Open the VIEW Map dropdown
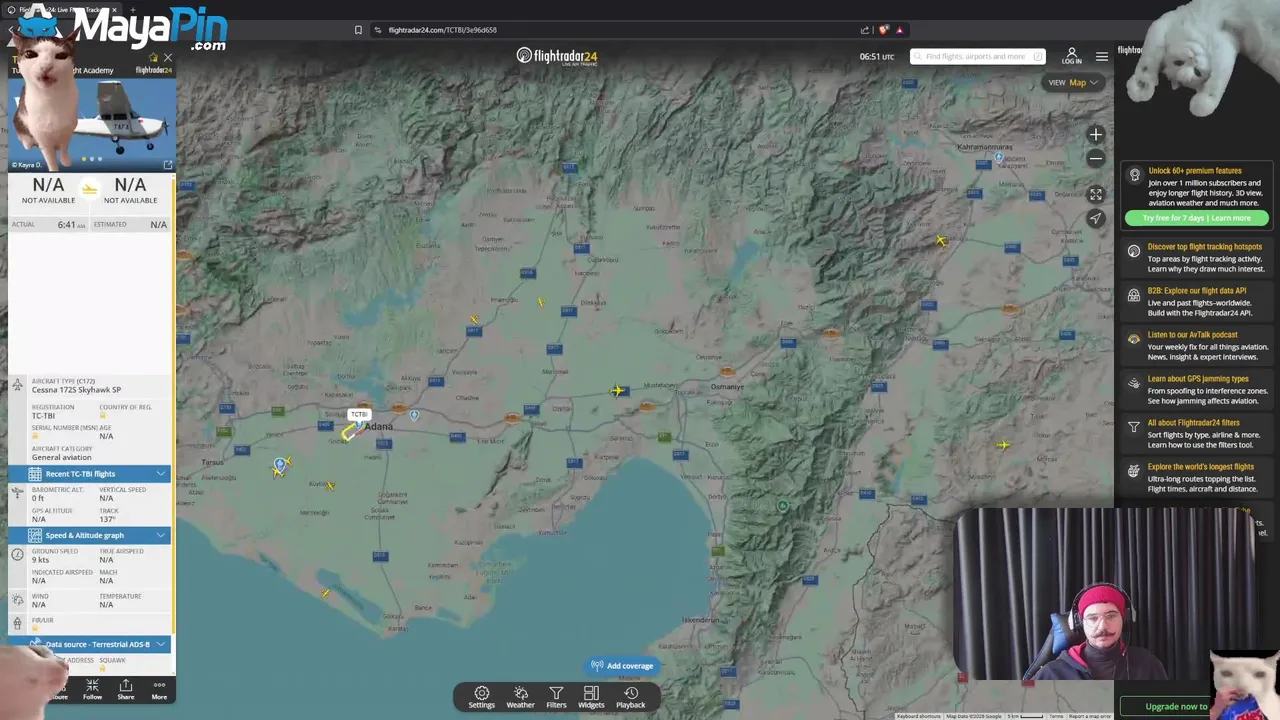 (x=1072, y=83)
